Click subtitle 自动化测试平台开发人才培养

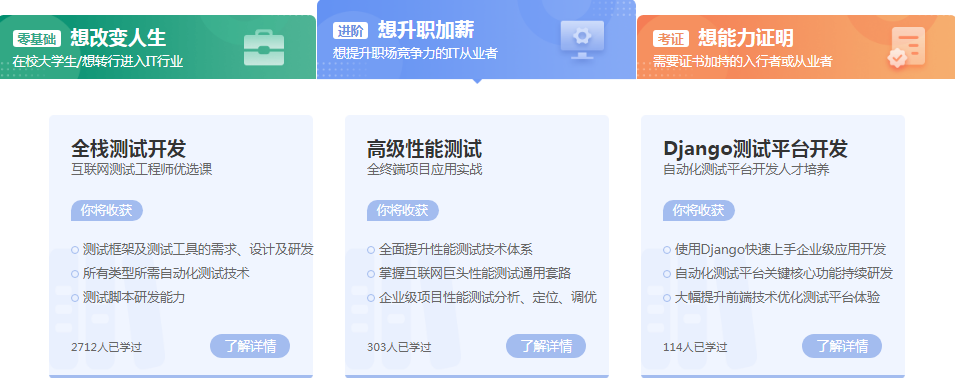(746, 169)
